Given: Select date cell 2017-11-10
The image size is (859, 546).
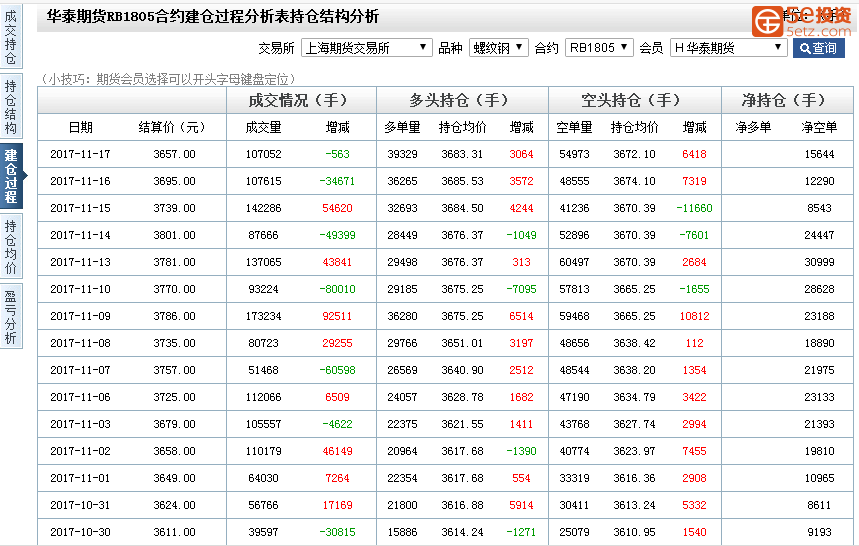Looking at the screenshot, I should tap(81, 289).
